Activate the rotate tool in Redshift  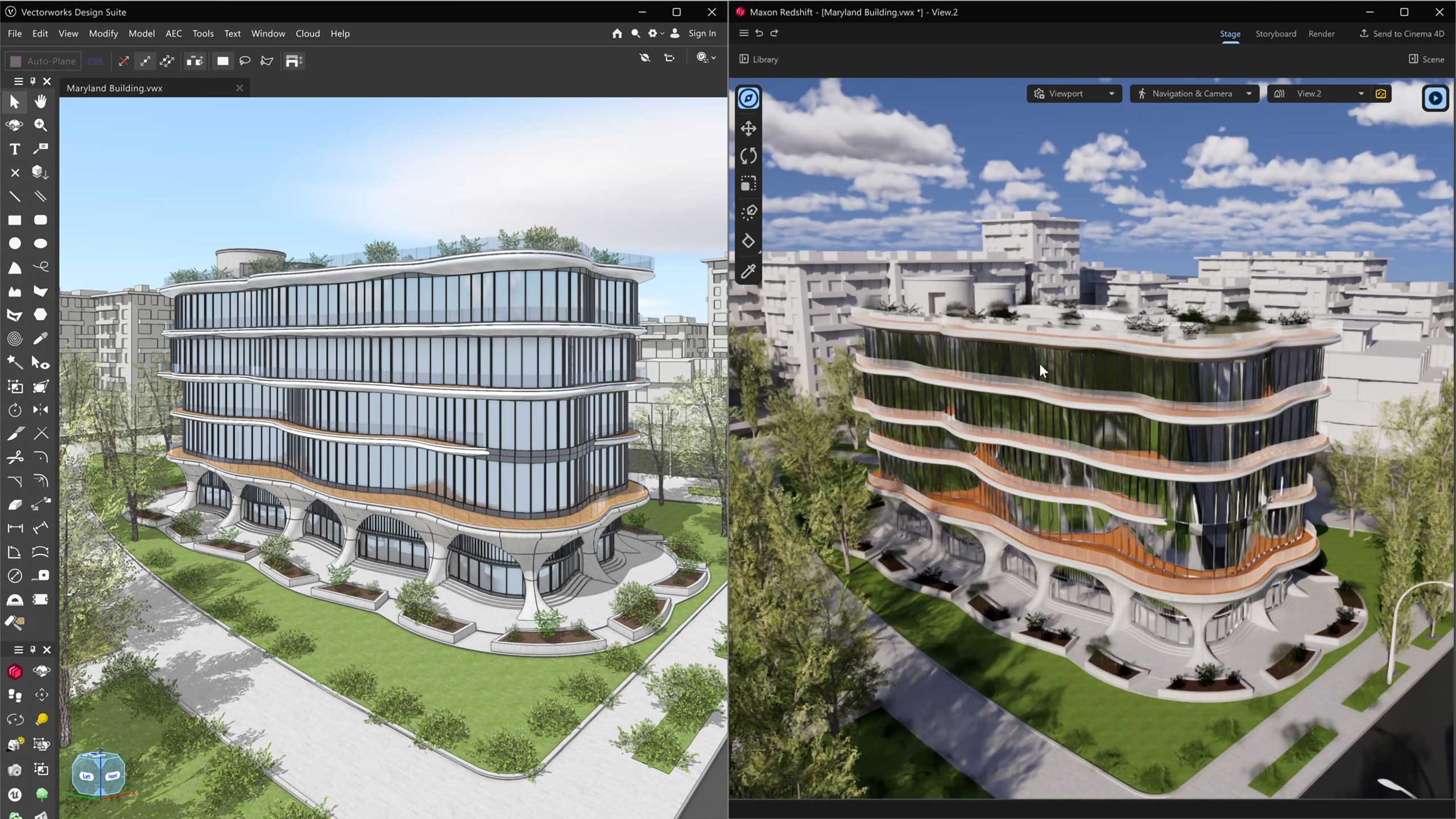tap(748, 156)
